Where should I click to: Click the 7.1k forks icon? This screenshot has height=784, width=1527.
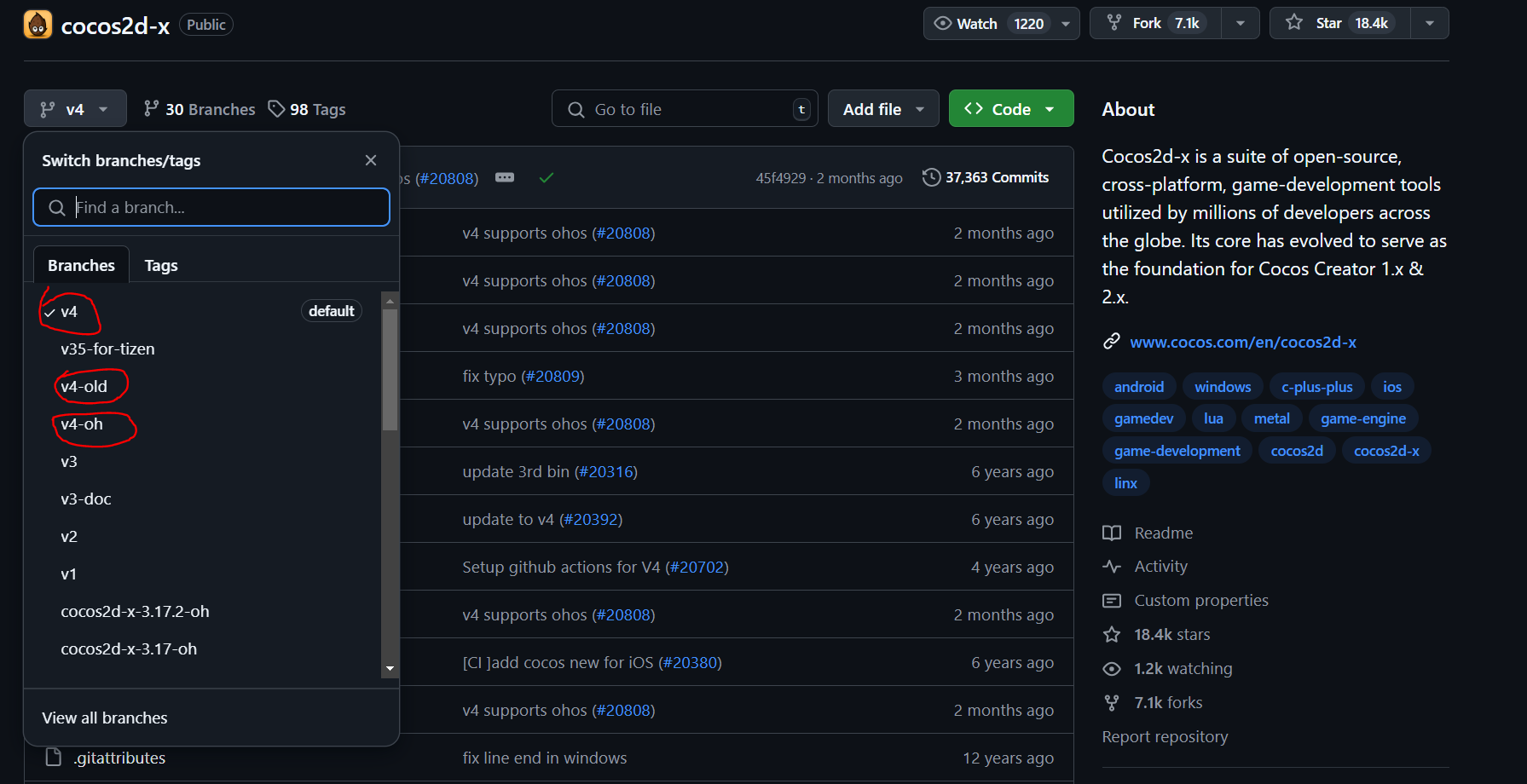pos(1112,702)
